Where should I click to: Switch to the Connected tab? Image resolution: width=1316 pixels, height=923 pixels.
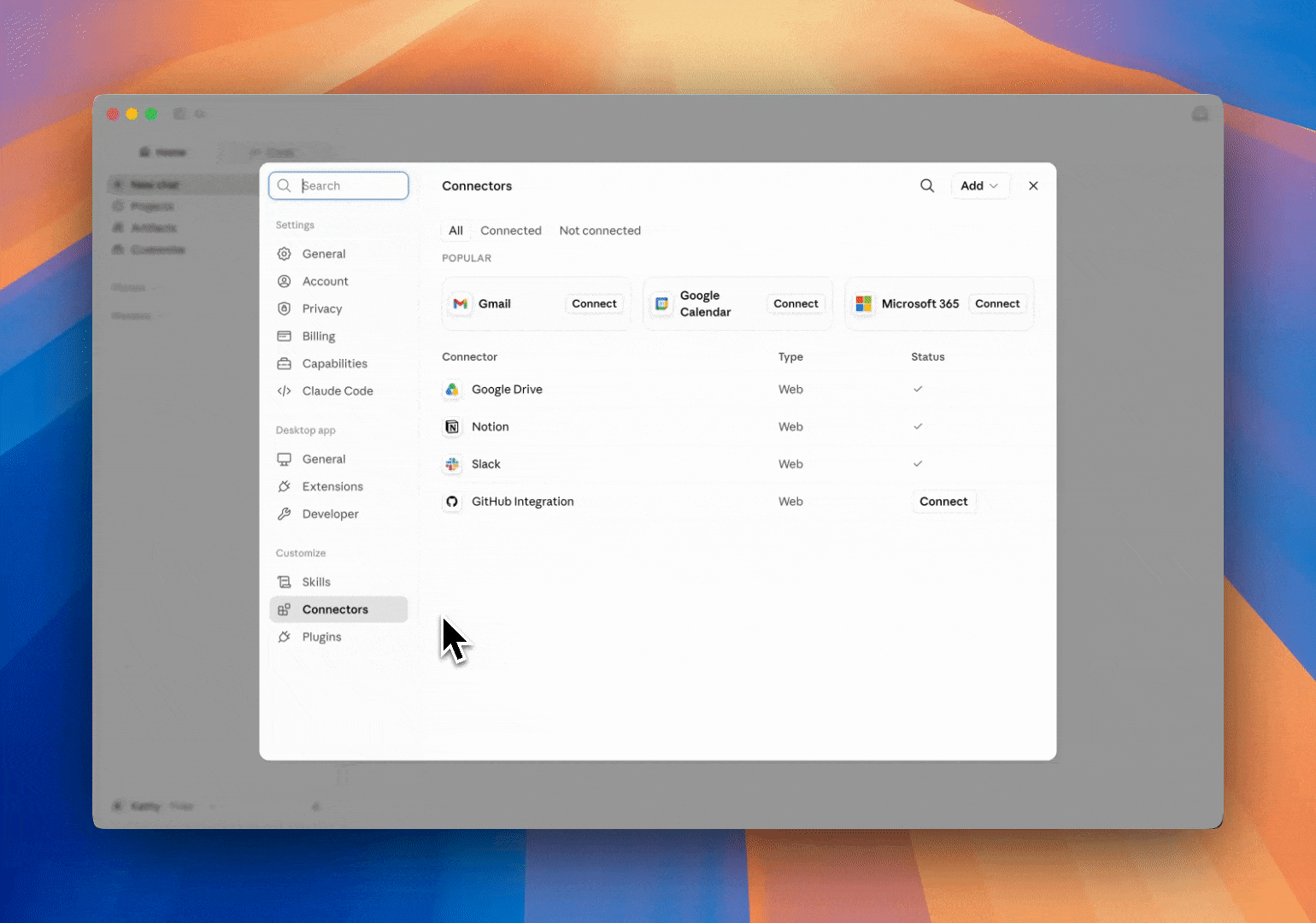coord(511,231)
